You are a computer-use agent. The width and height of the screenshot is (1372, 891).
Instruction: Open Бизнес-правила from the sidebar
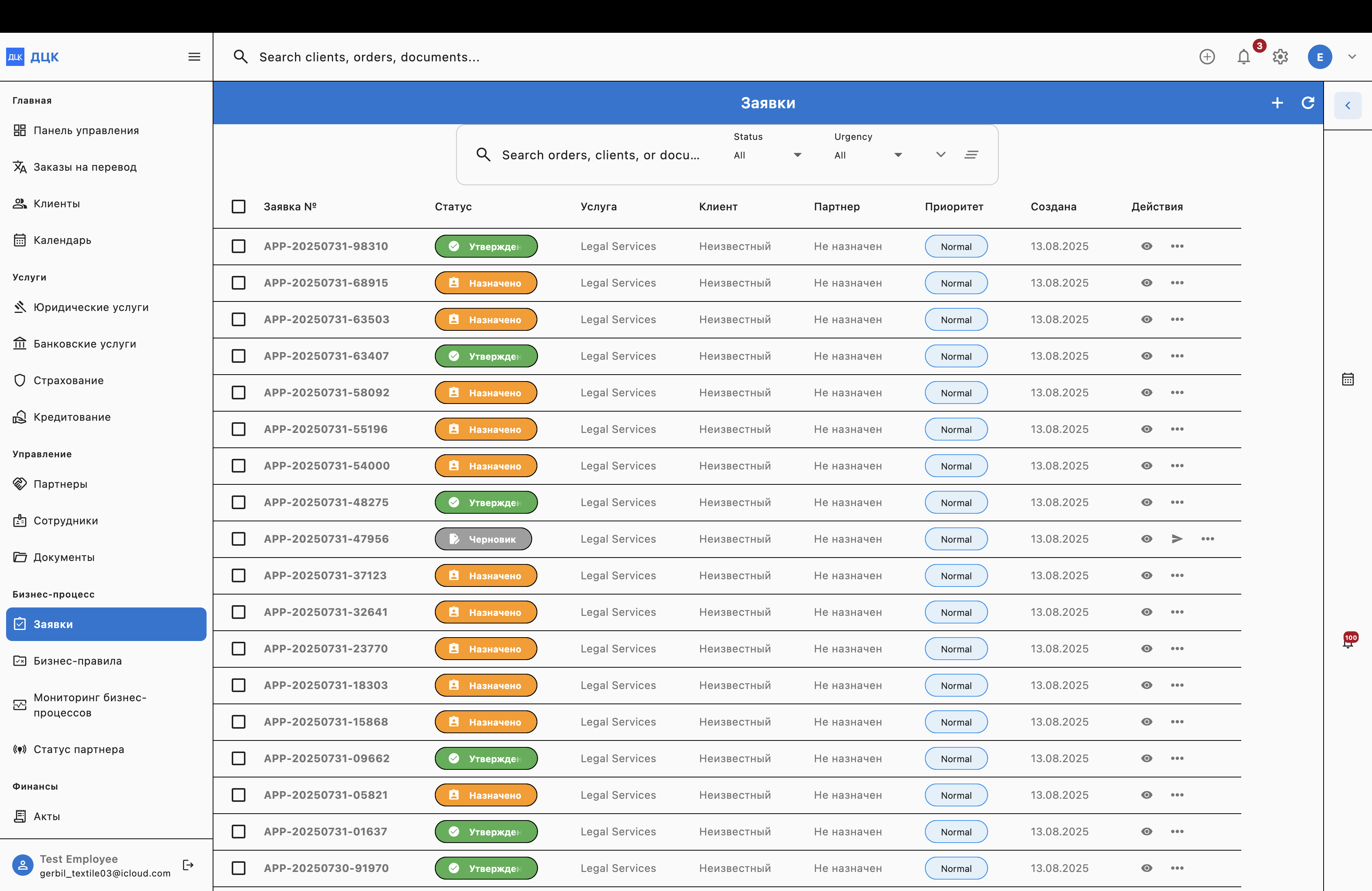pyautogui.click(x=77, y=660)
